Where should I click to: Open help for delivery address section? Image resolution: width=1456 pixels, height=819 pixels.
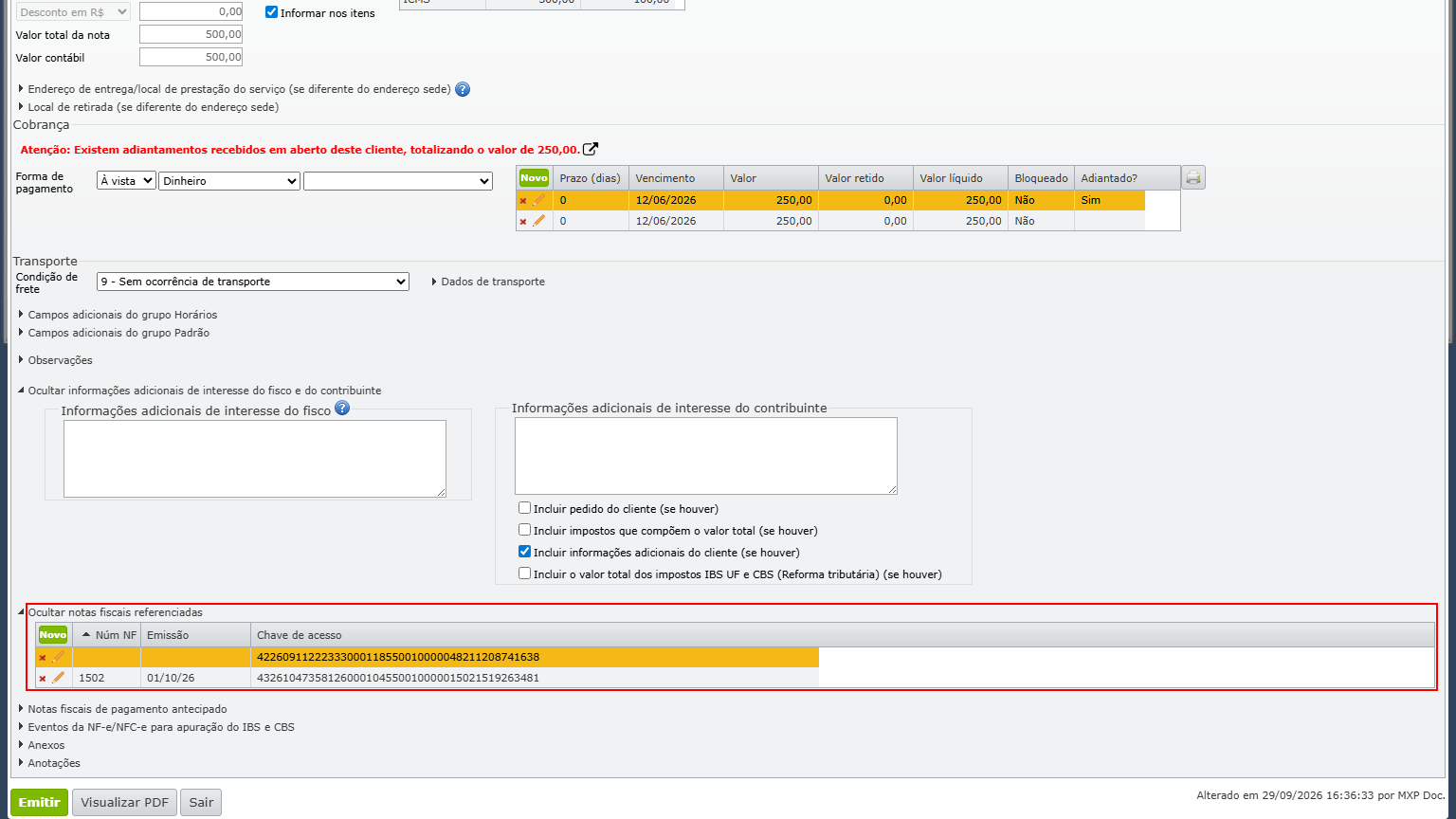coord(463,89)
